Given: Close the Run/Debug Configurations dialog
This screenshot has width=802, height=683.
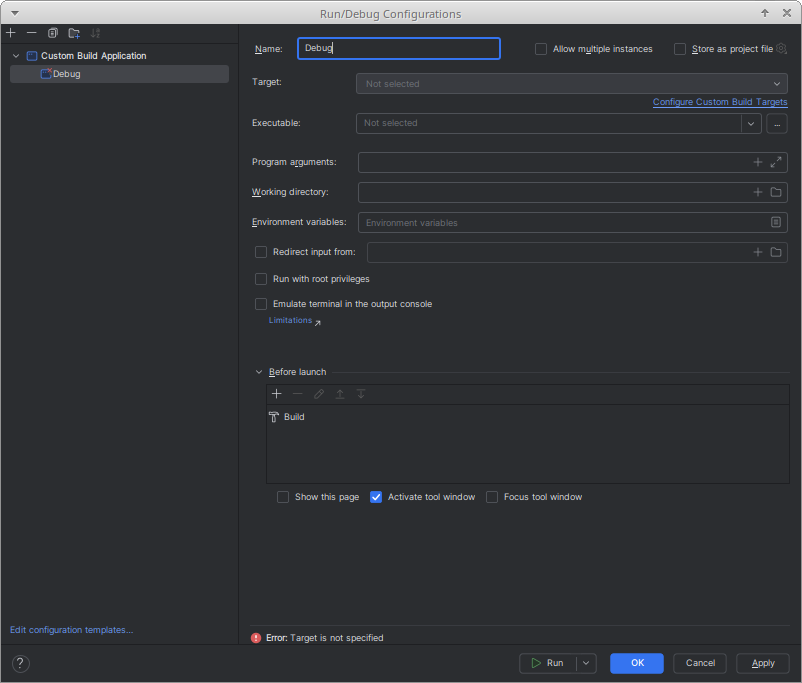Looking at the screenshot, I should click(x=787, y=13).
